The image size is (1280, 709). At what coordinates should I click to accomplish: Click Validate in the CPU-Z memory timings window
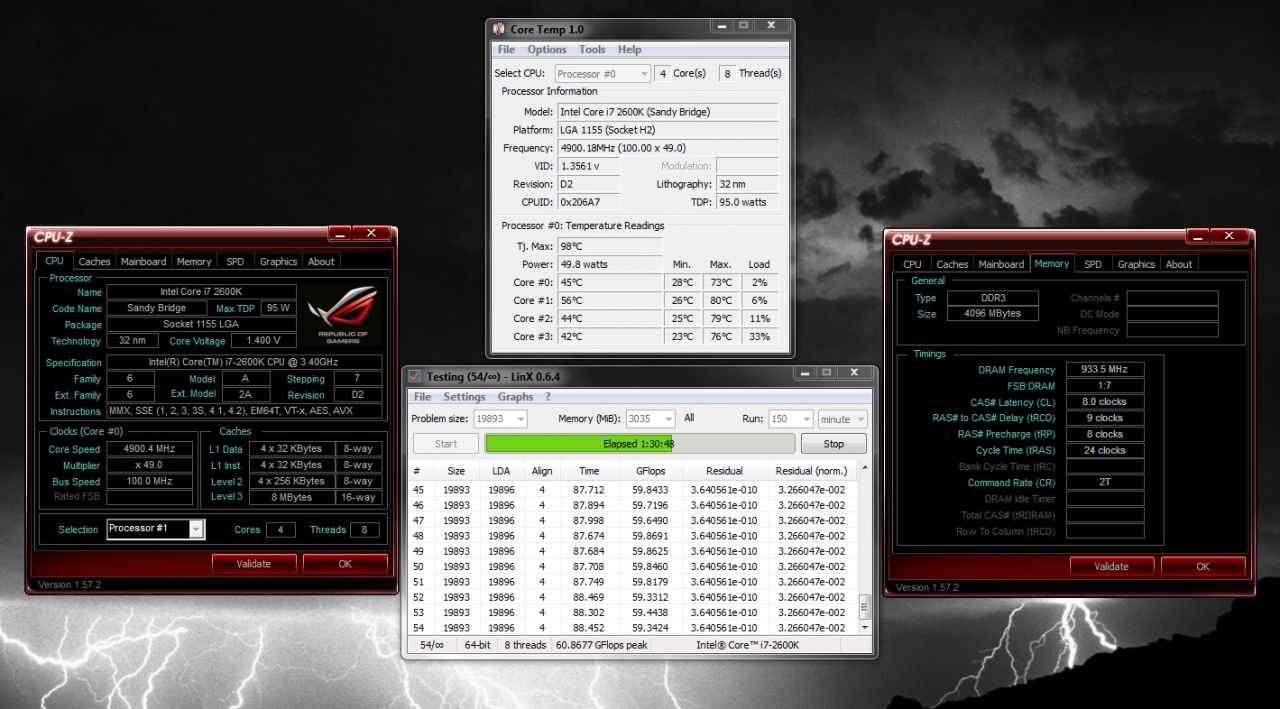pos(1112,566)
